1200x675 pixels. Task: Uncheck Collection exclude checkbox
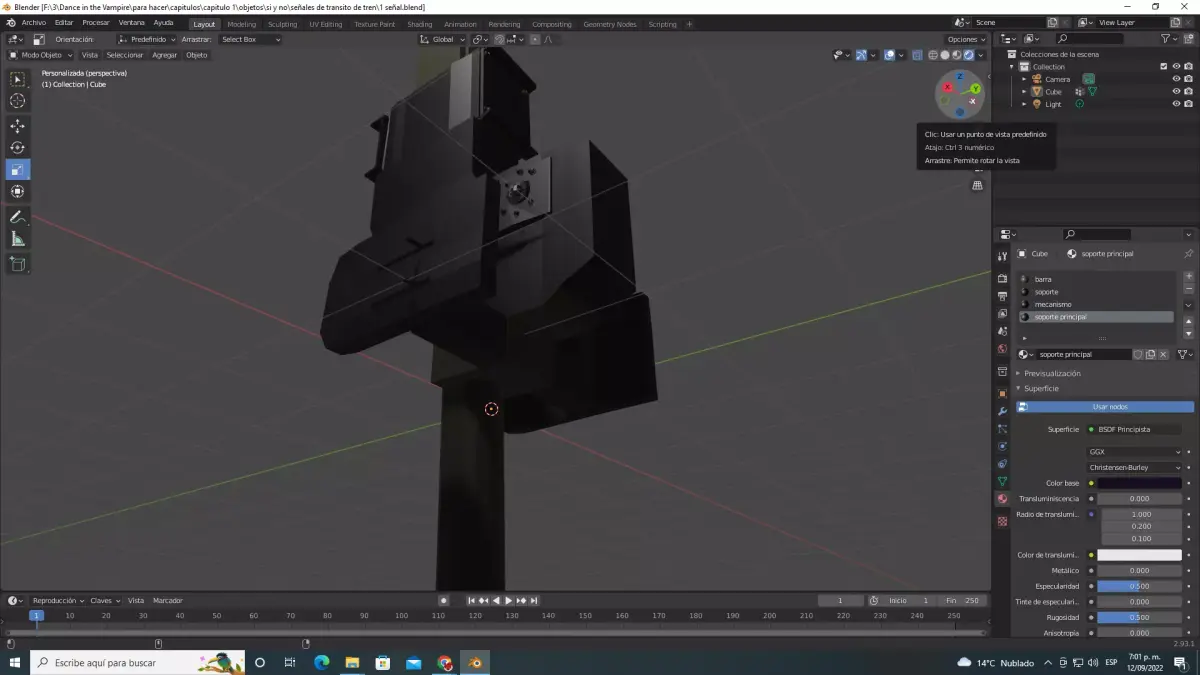[x=1163, y=66]
